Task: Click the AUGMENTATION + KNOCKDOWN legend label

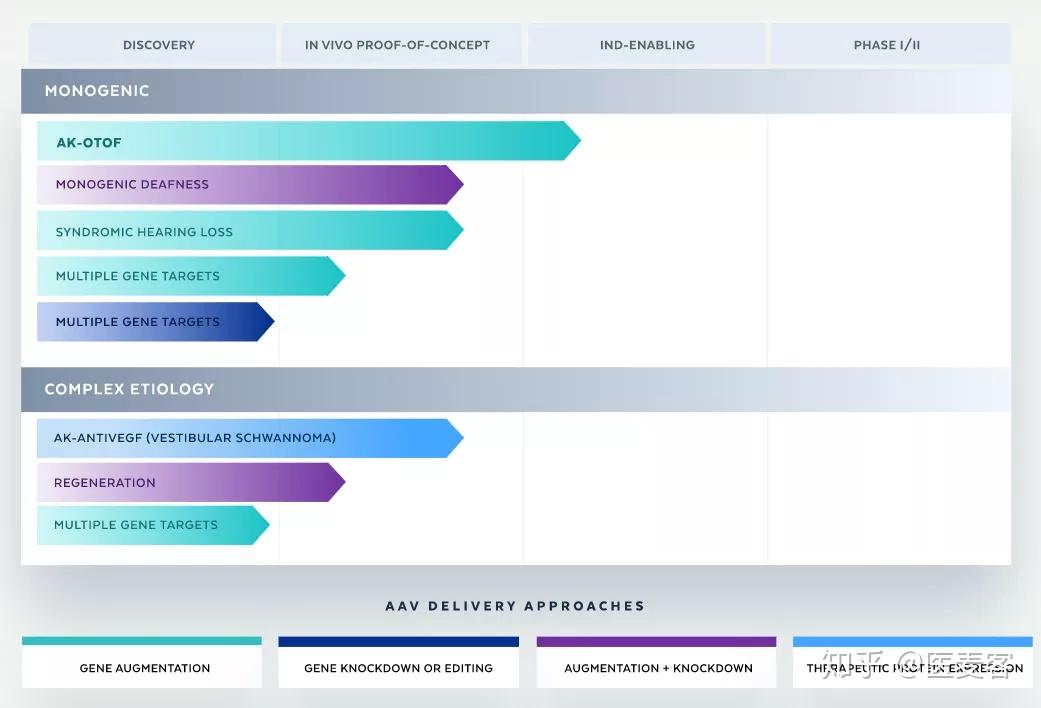Action: coord(659,668)
